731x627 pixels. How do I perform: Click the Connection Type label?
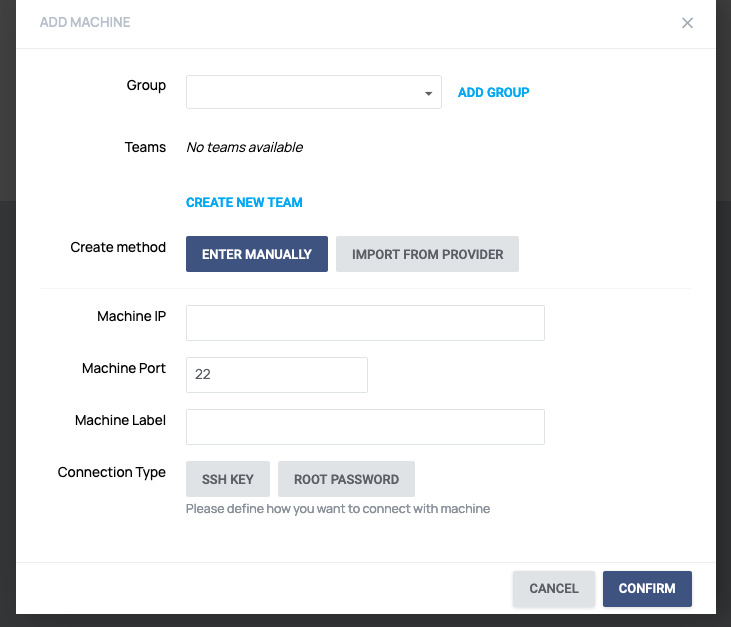tap(112, 472)
